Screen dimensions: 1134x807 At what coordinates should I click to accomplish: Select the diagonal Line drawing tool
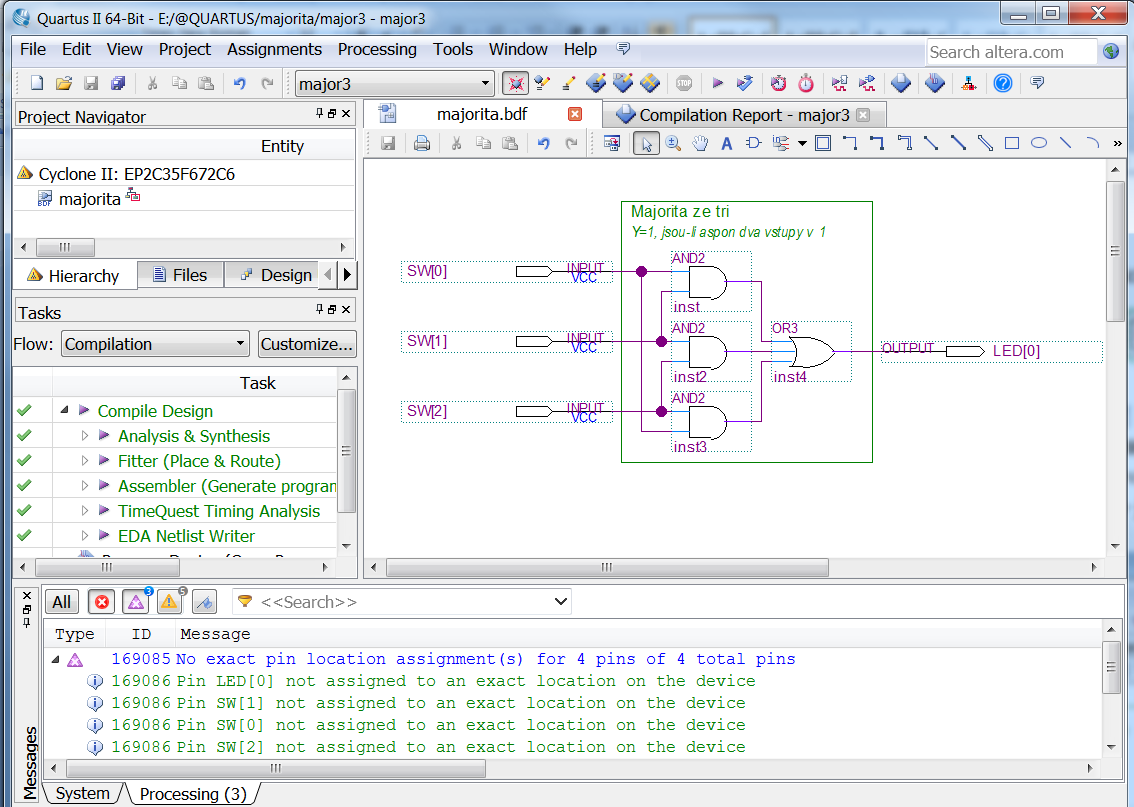coord(1065,143)
